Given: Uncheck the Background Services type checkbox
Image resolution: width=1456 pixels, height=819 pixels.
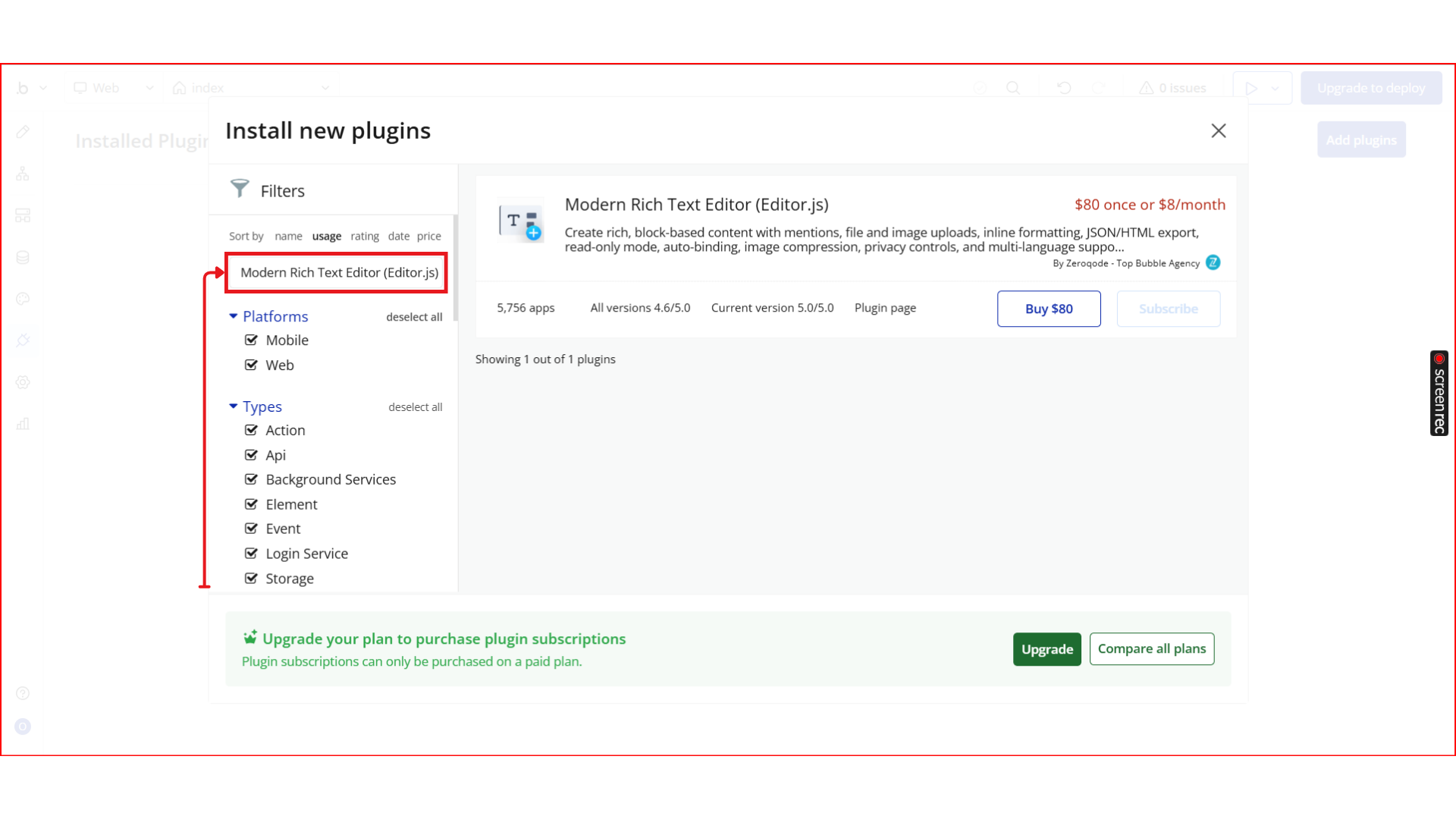Looking at the screenshot, I should click(251, 479).
